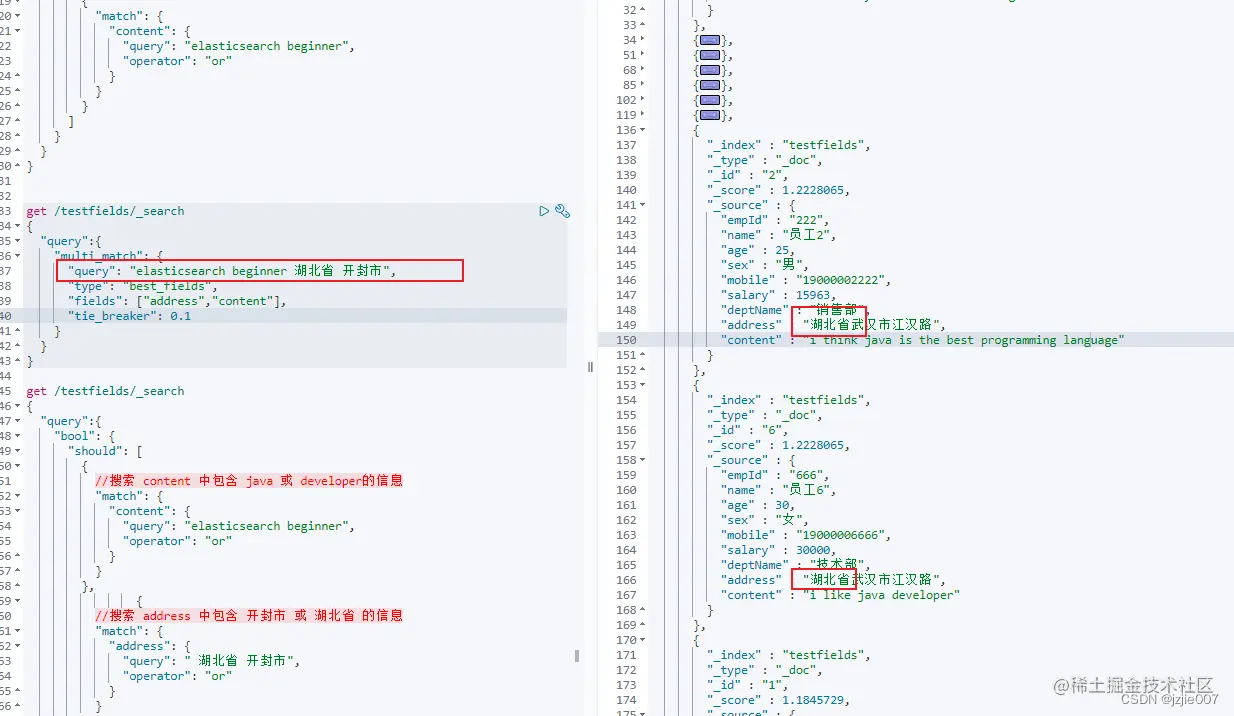Click the request editor vertical scrollbar thumb

click(577, 656)
